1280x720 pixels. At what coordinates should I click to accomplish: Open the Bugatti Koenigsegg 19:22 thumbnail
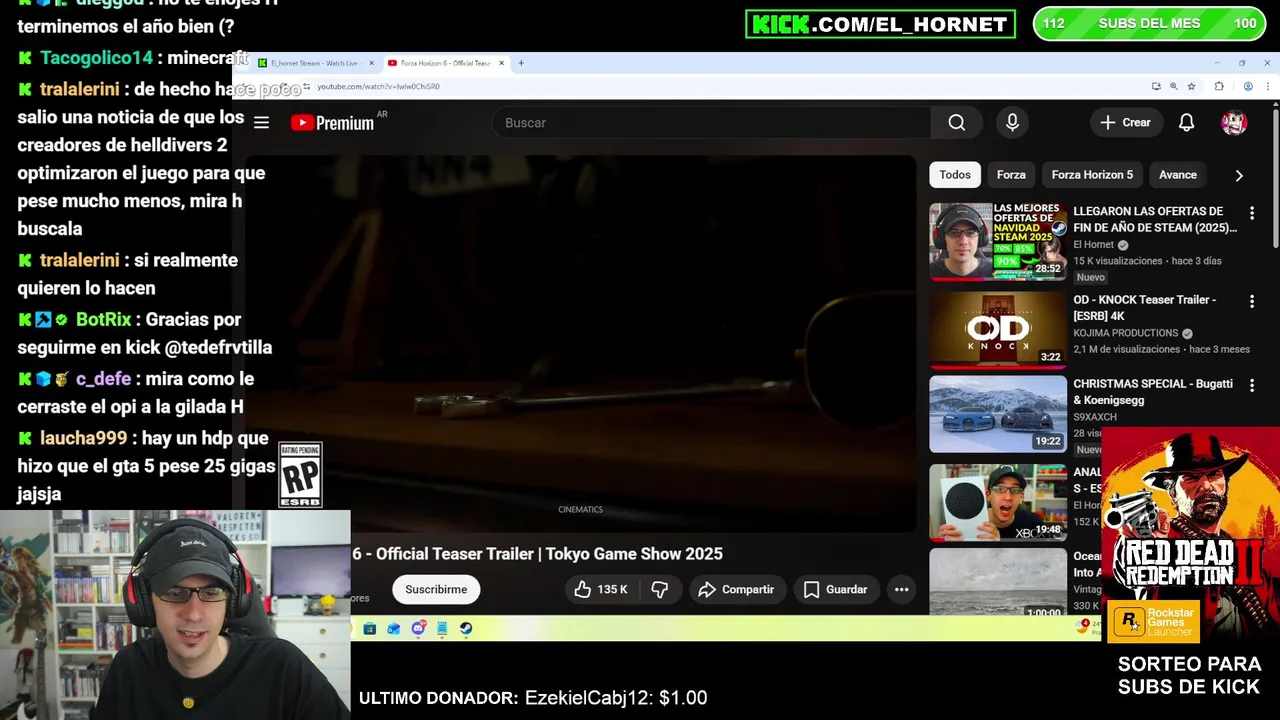pyautogui.click(x=998, y=414)
